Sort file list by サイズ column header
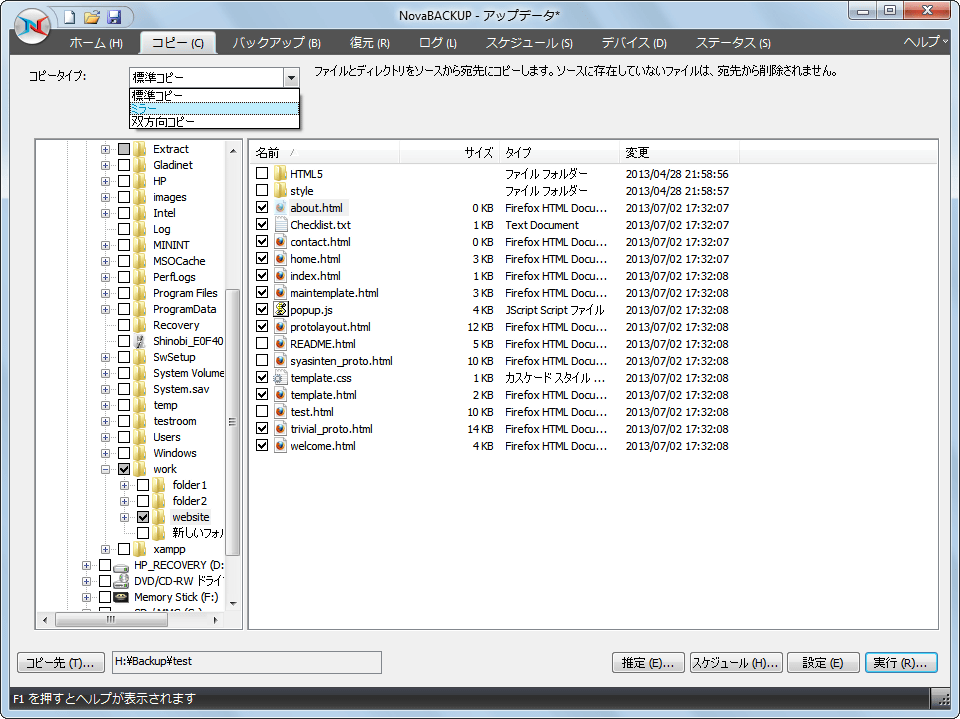 (449, 152)
